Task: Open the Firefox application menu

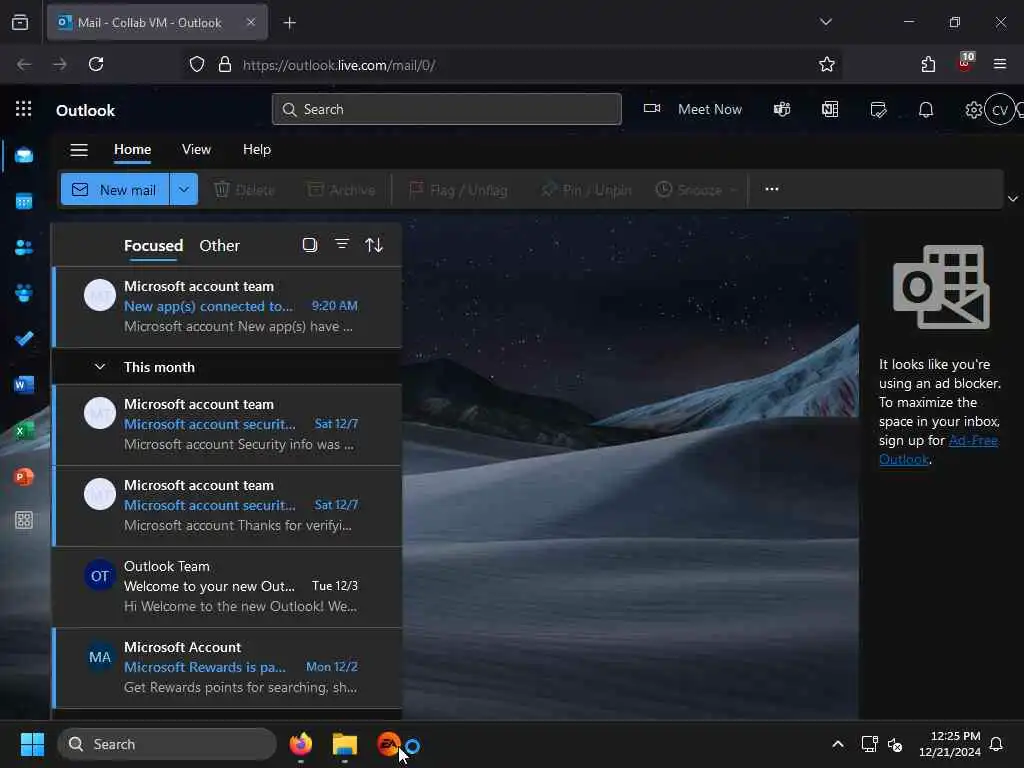Action: 1000,64
